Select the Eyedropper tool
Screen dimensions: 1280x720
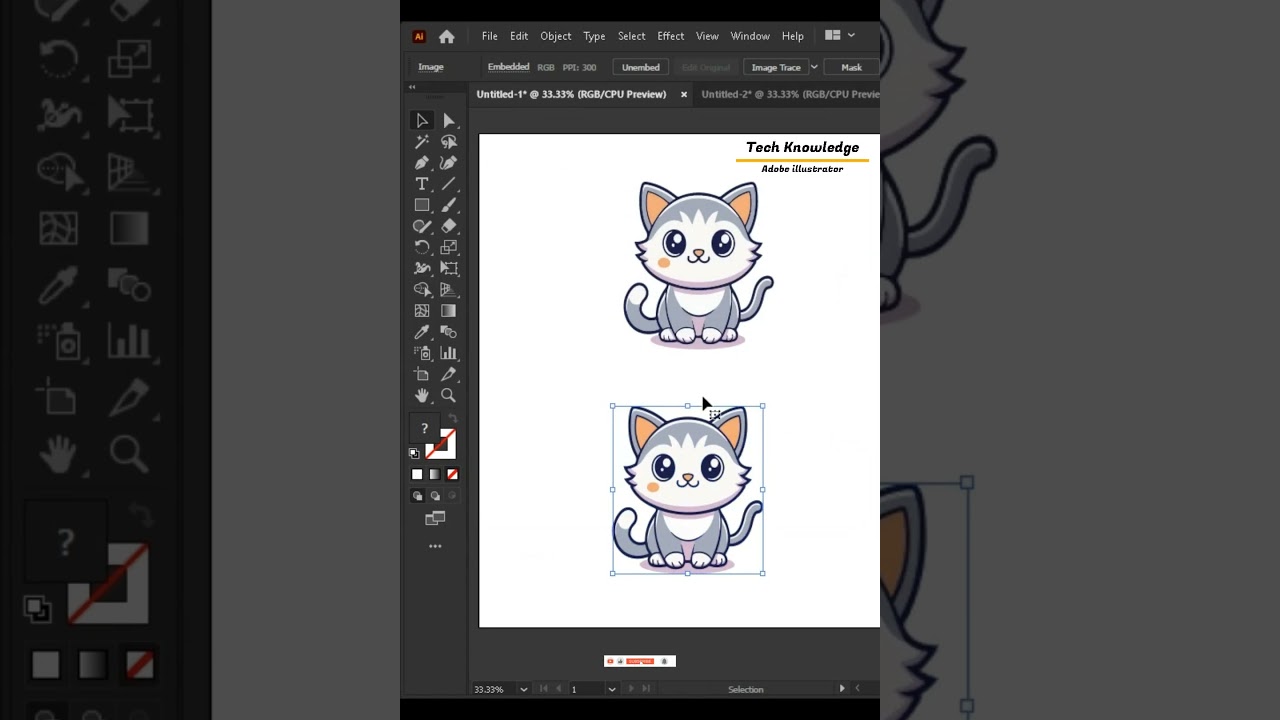coord(422,331)
